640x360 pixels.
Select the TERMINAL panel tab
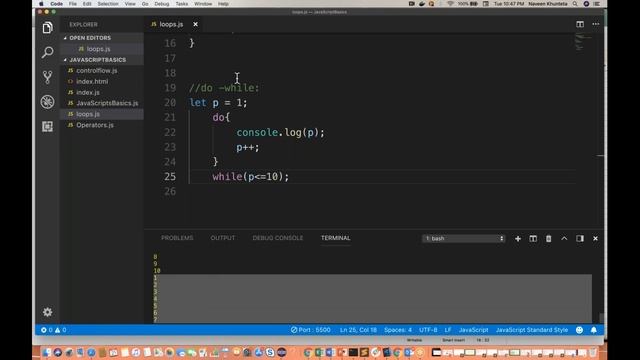tap(336, 238)
